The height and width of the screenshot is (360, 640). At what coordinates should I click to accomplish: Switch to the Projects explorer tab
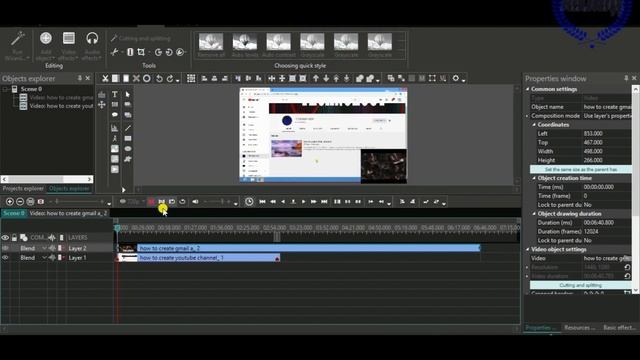[23, 189]
